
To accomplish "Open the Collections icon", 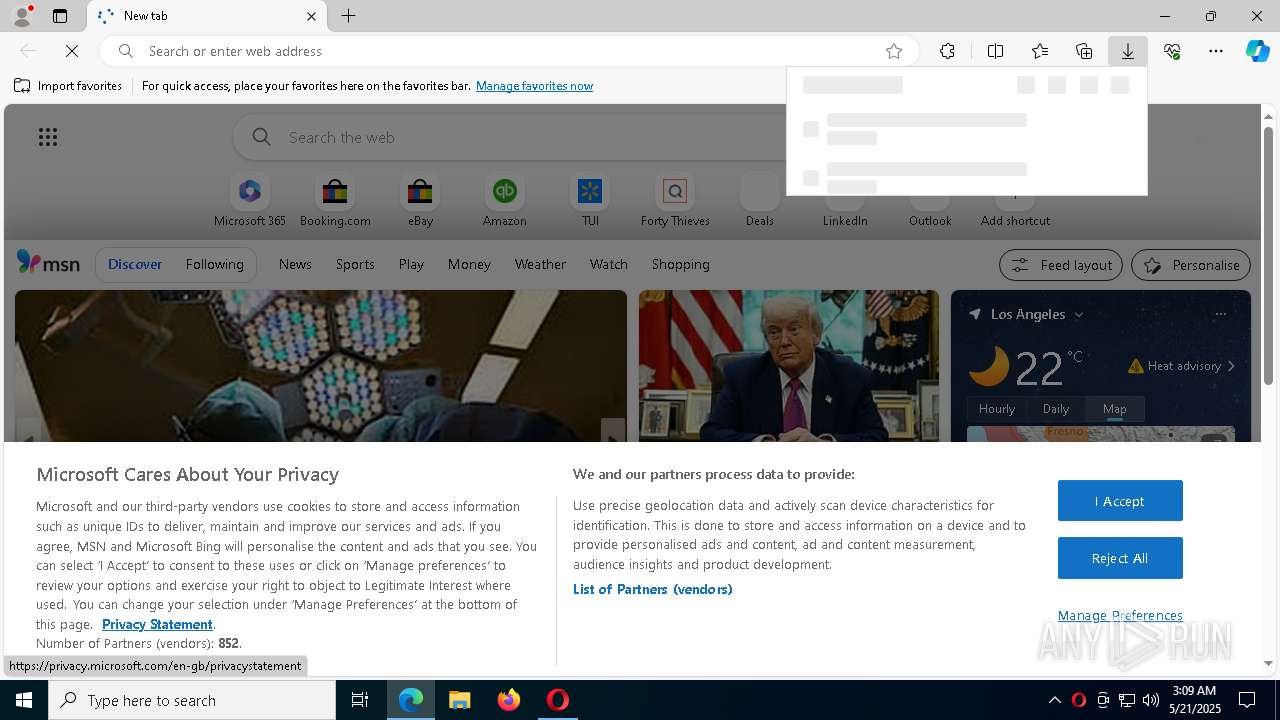I will tap(1084, 51).
